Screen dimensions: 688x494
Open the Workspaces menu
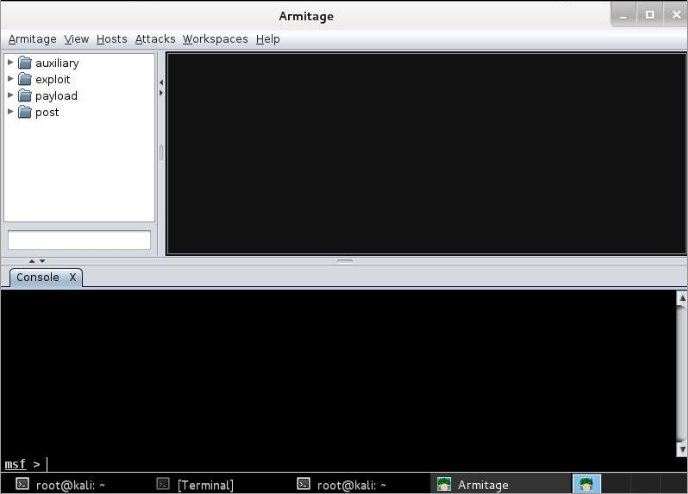pos(215,39)
